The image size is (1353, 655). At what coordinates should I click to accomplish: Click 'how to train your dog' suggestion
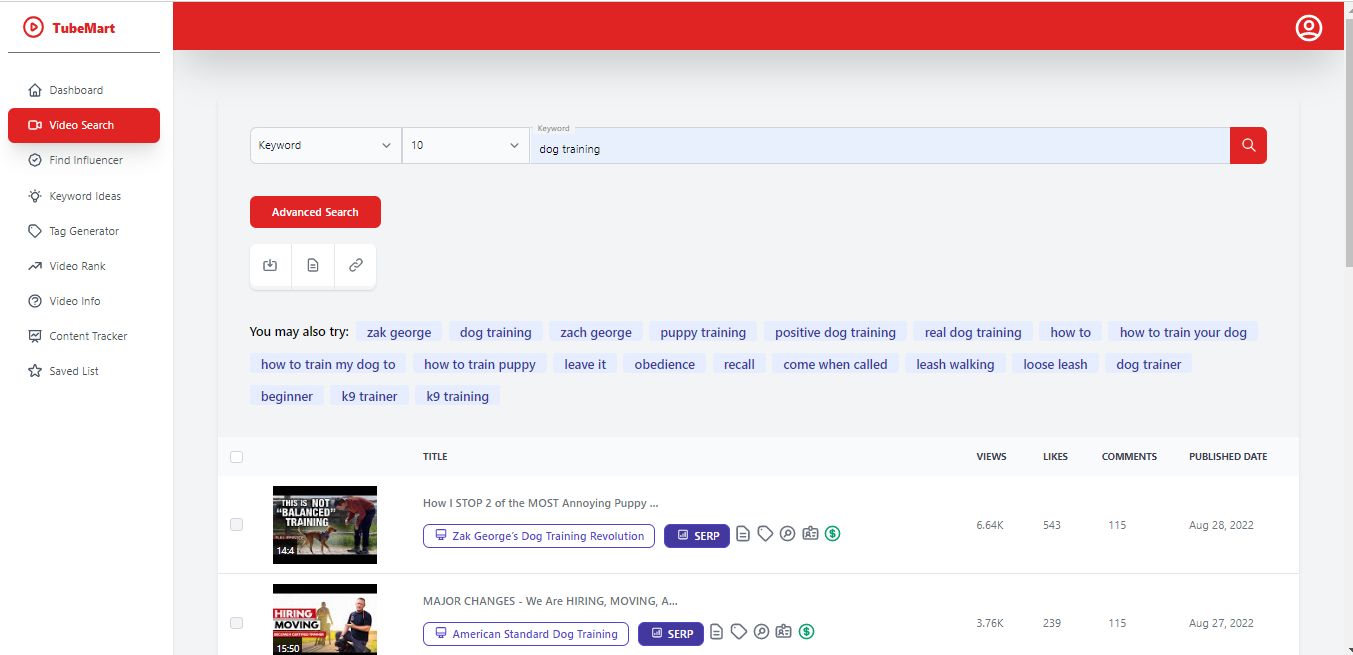click(x=1183, y=332)
